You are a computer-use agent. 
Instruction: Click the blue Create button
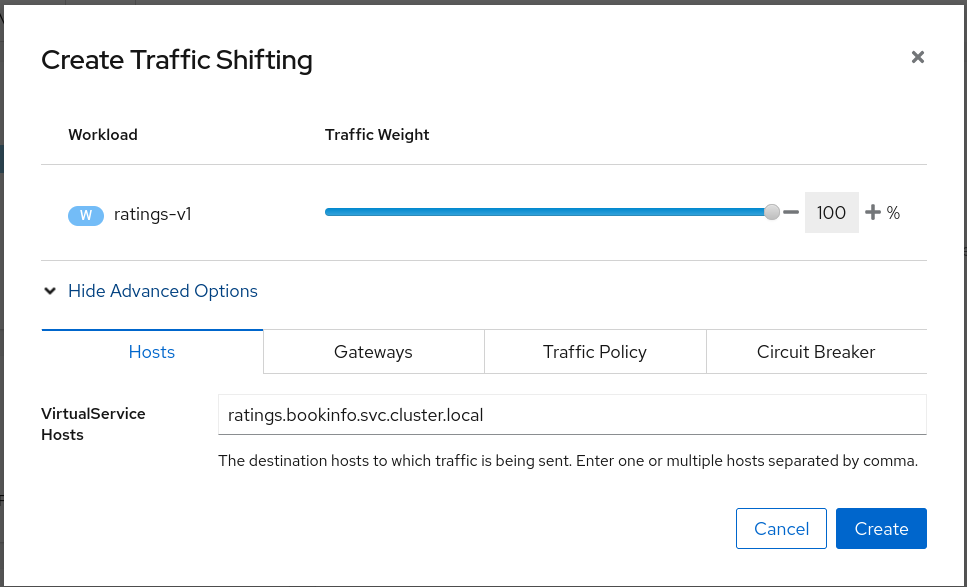(881, 529)
